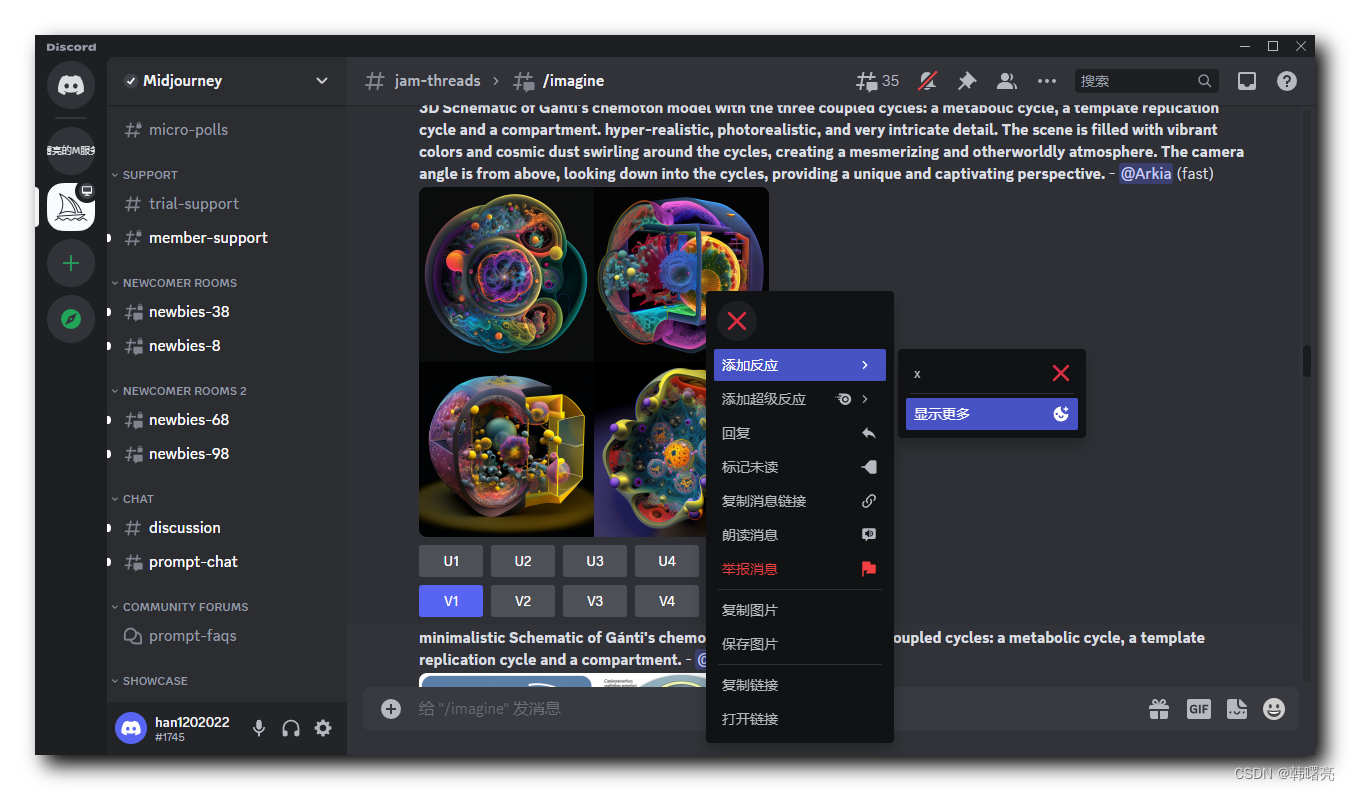Open the newbies-38 channel
The width and height of the screenshot is (1350, 790).
227,312
